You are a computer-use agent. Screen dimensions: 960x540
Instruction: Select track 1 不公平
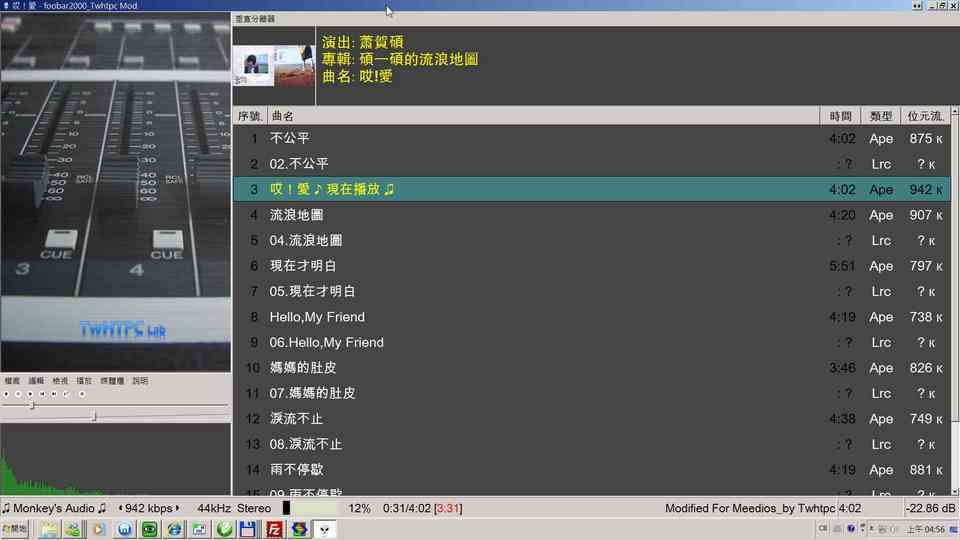tap(591, 138)
